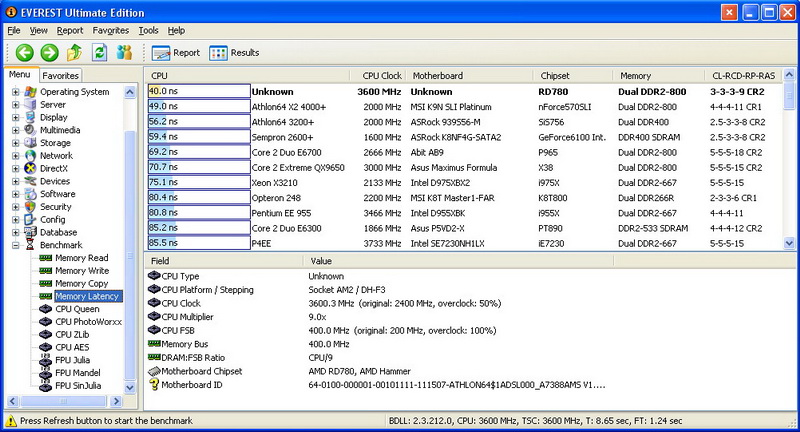Sort by the CPU Clock column header
The height and width of the screenshot is (432, 800).
[x=376, y=75]
